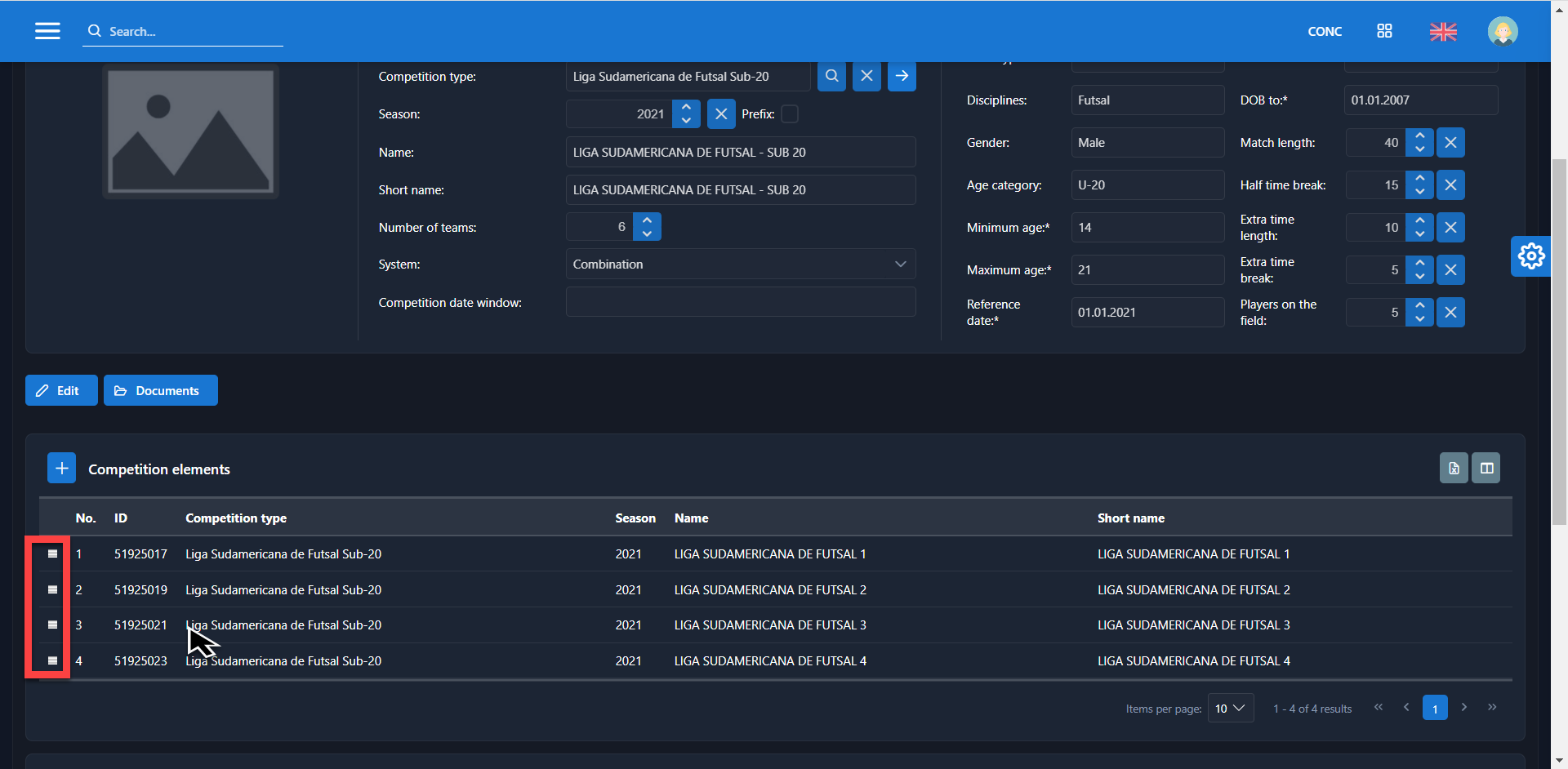Add a new competition element
This screenshot has height=769, width=1568.
tap(61, 469)
